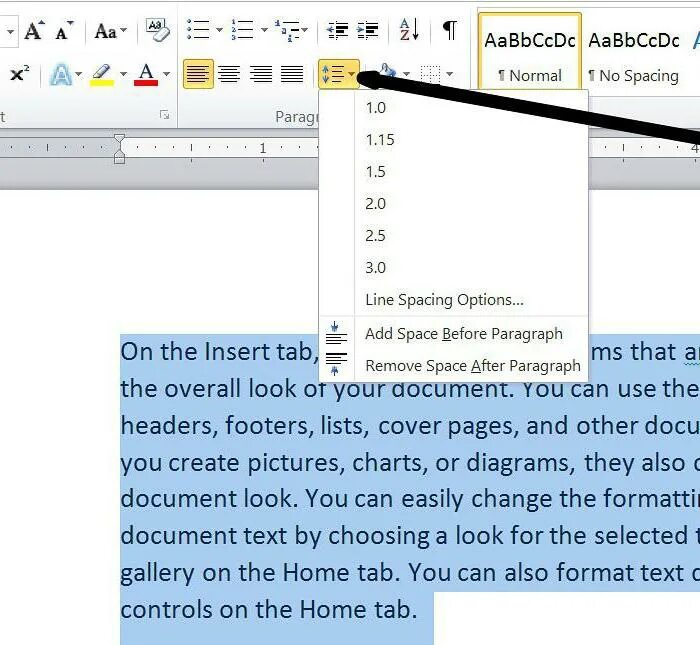Image resolution: width=700 pixels, height=645 pixels.
Task: Apply red font color
Action: [146, 75]
